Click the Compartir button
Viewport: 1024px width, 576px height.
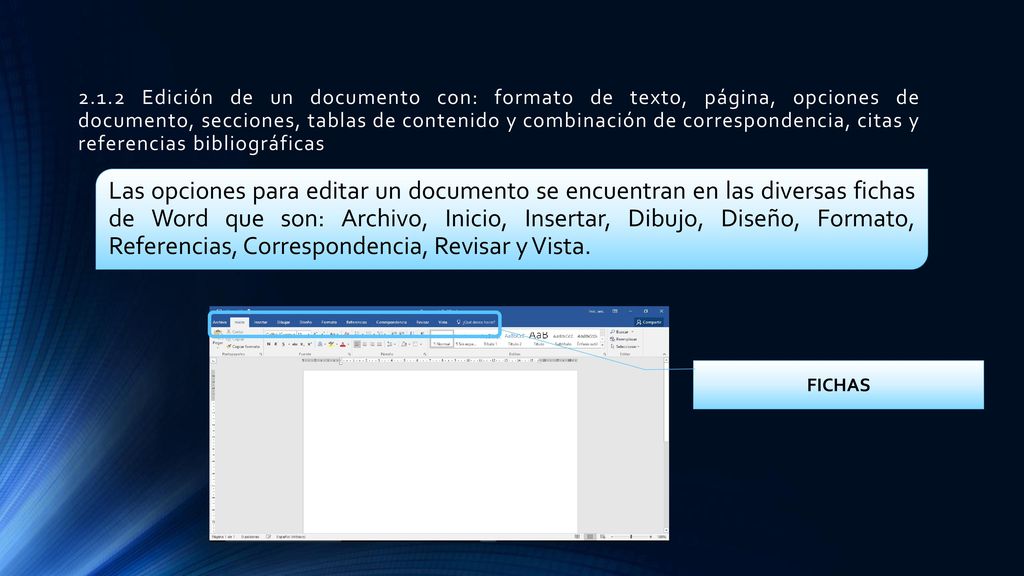coord(648,322)
